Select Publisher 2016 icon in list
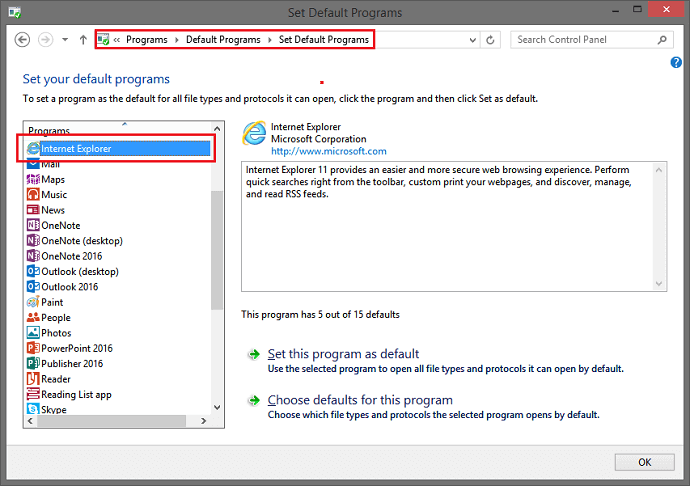 33,364
